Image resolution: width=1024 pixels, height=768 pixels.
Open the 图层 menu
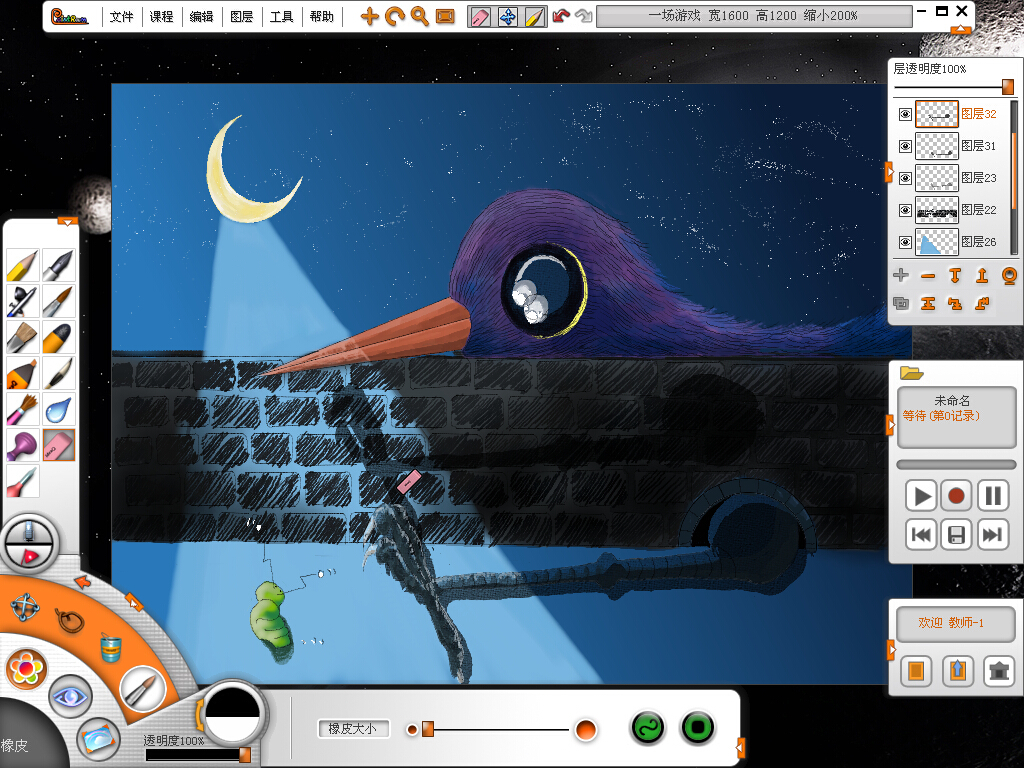[x=241, y=17]
